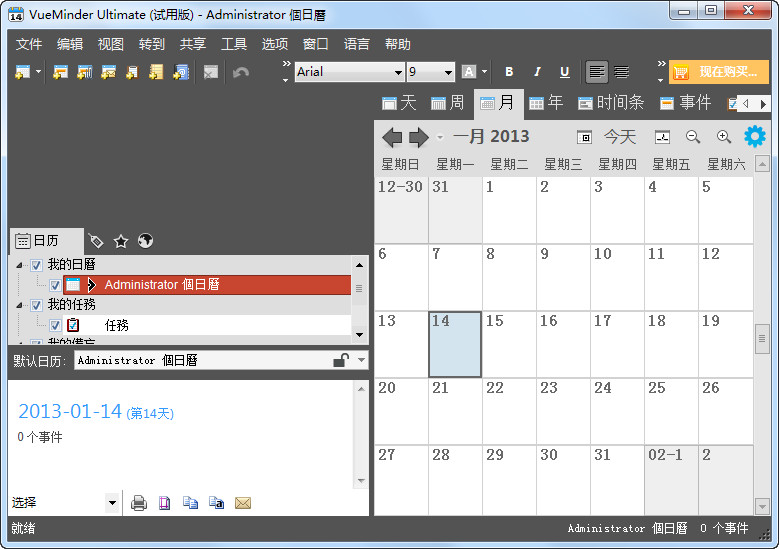Click the zoom out magnifier icon
779x549 pixels.
[693, 137]
